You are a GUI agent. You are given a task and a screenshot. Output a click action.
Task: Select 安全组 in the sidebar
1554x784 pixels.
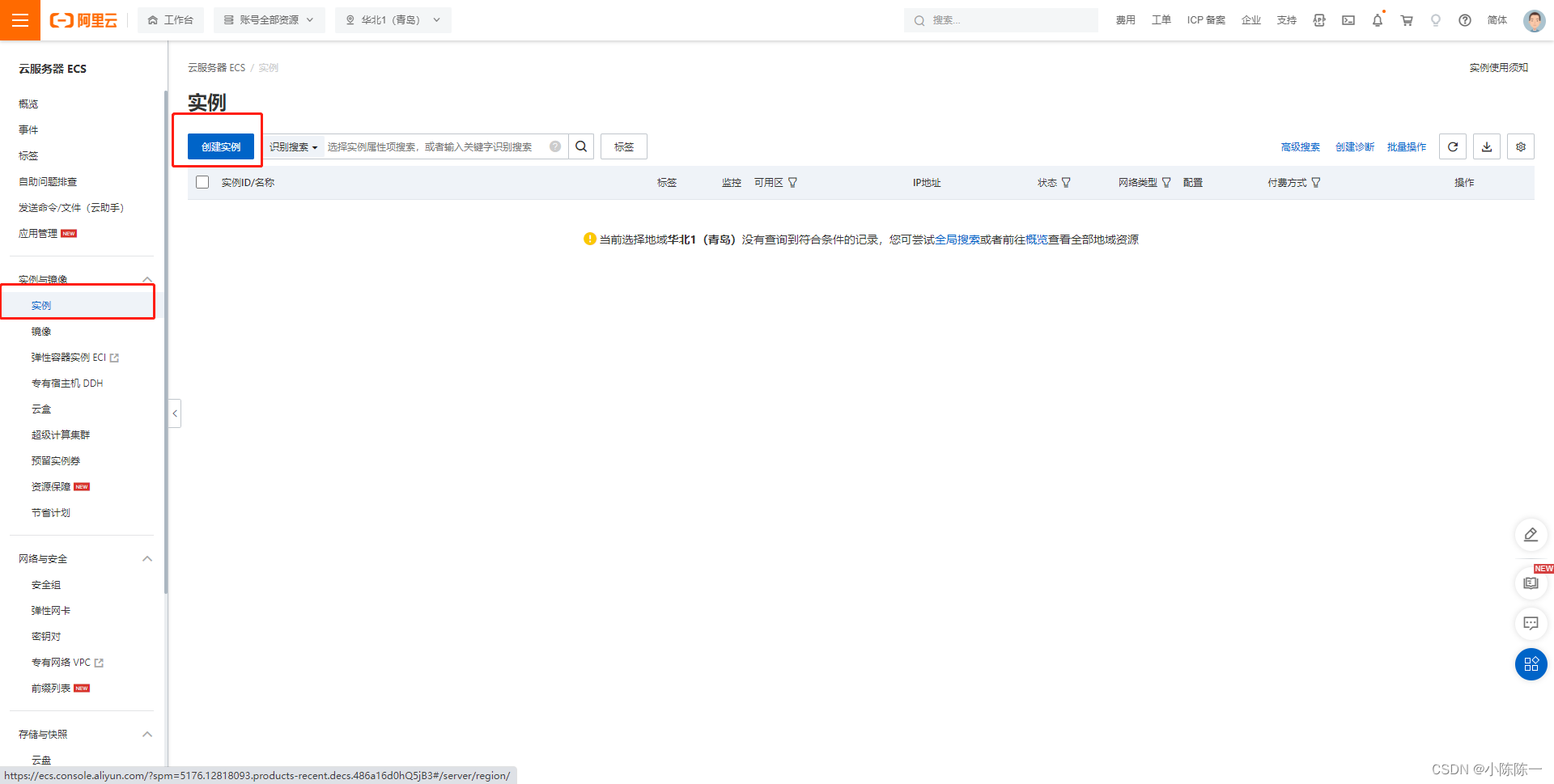(x=46, y=585)
